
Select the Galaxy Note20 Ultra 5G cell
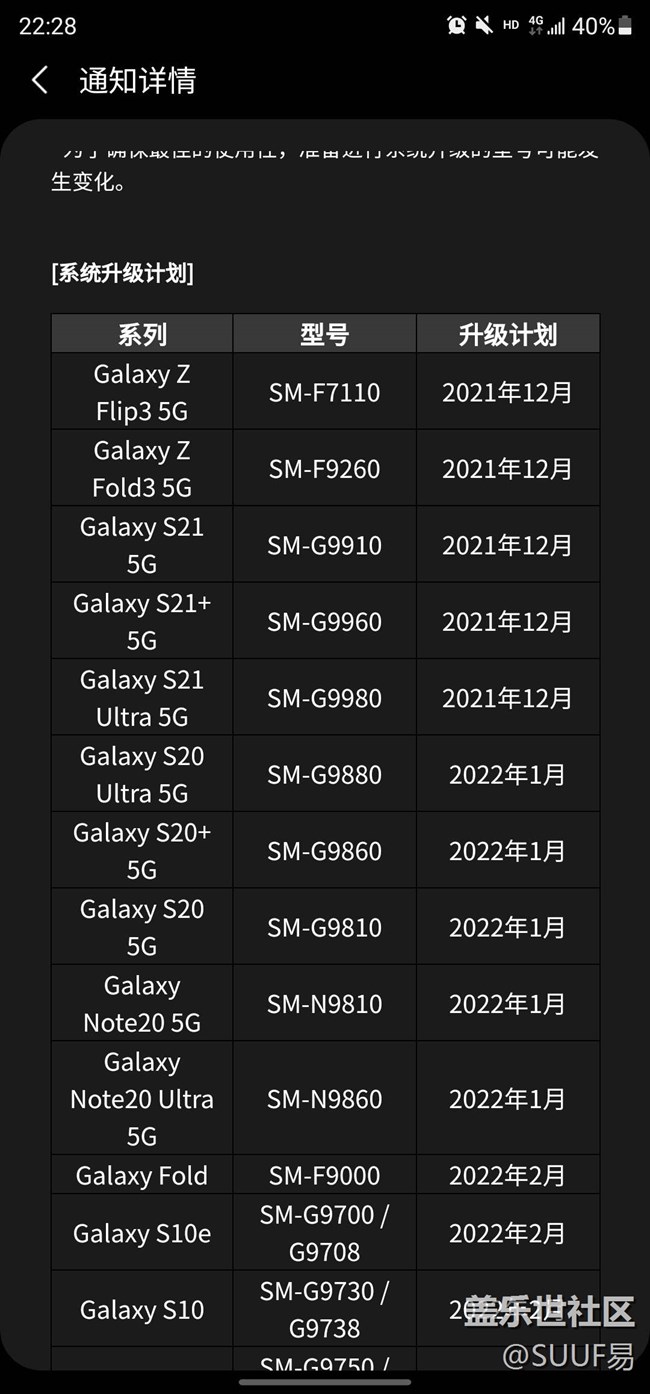[142, 1098]
